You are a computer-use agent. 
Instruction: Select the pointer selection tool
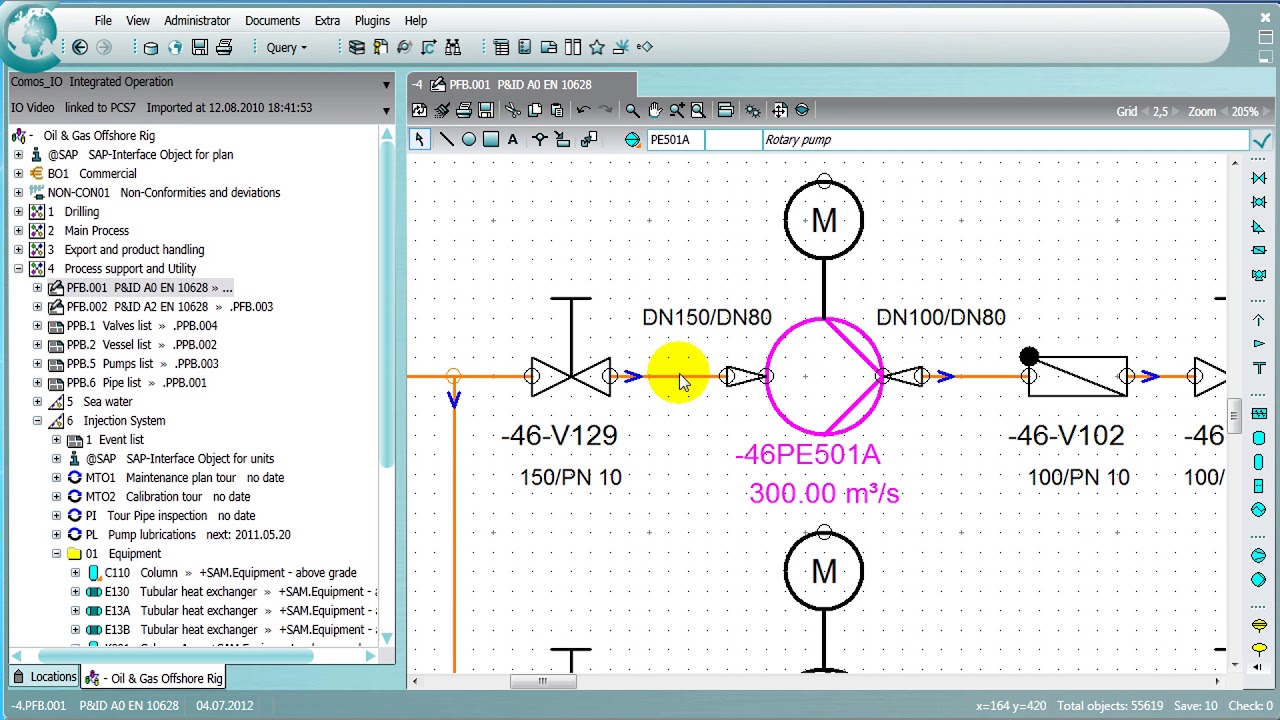[x=419, y=140]
